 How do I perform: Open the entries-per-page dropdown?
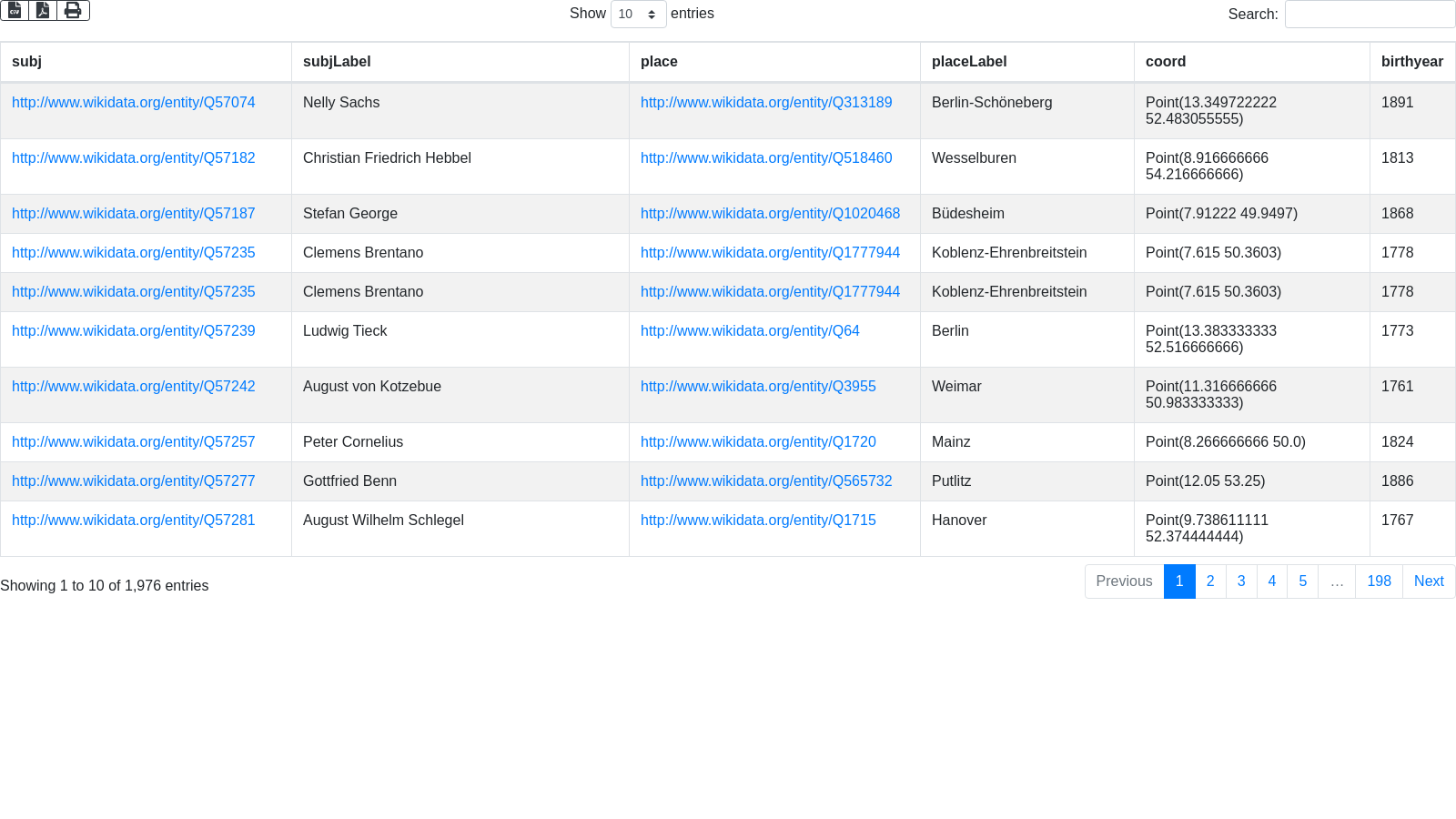click(638, 15)
